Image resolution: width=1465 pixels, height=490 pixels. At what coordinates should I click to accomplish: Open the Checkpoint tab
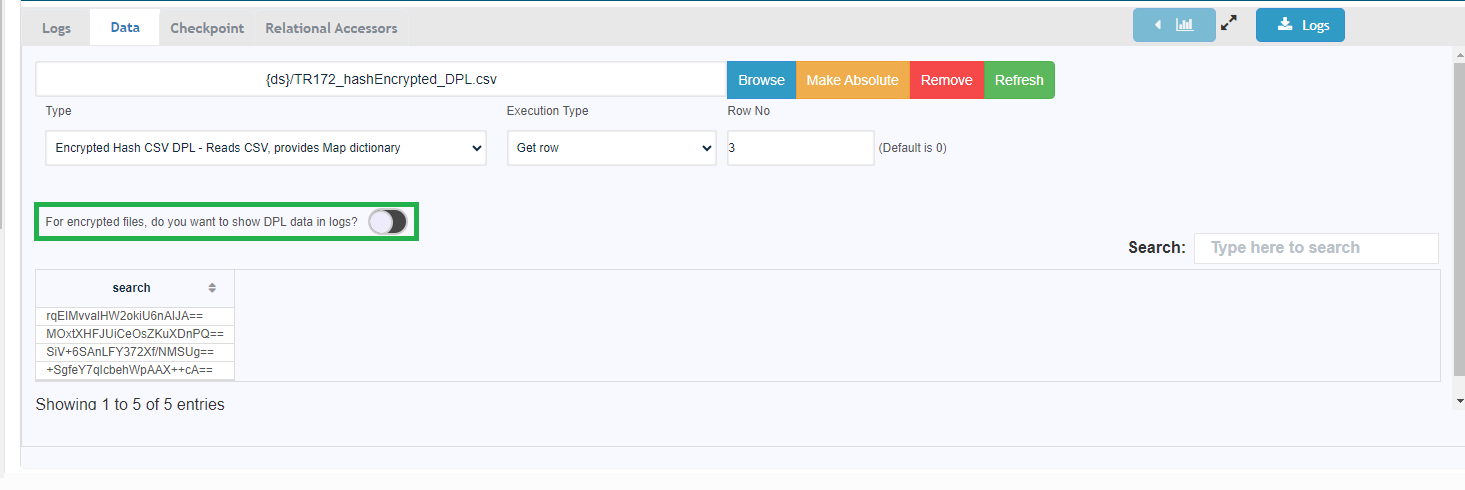click(x=207, y=28)
